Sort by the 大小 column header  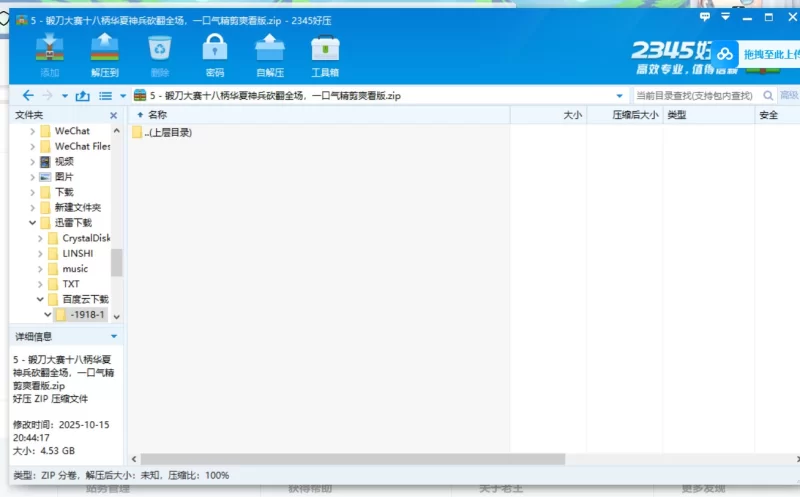(572, 115)
